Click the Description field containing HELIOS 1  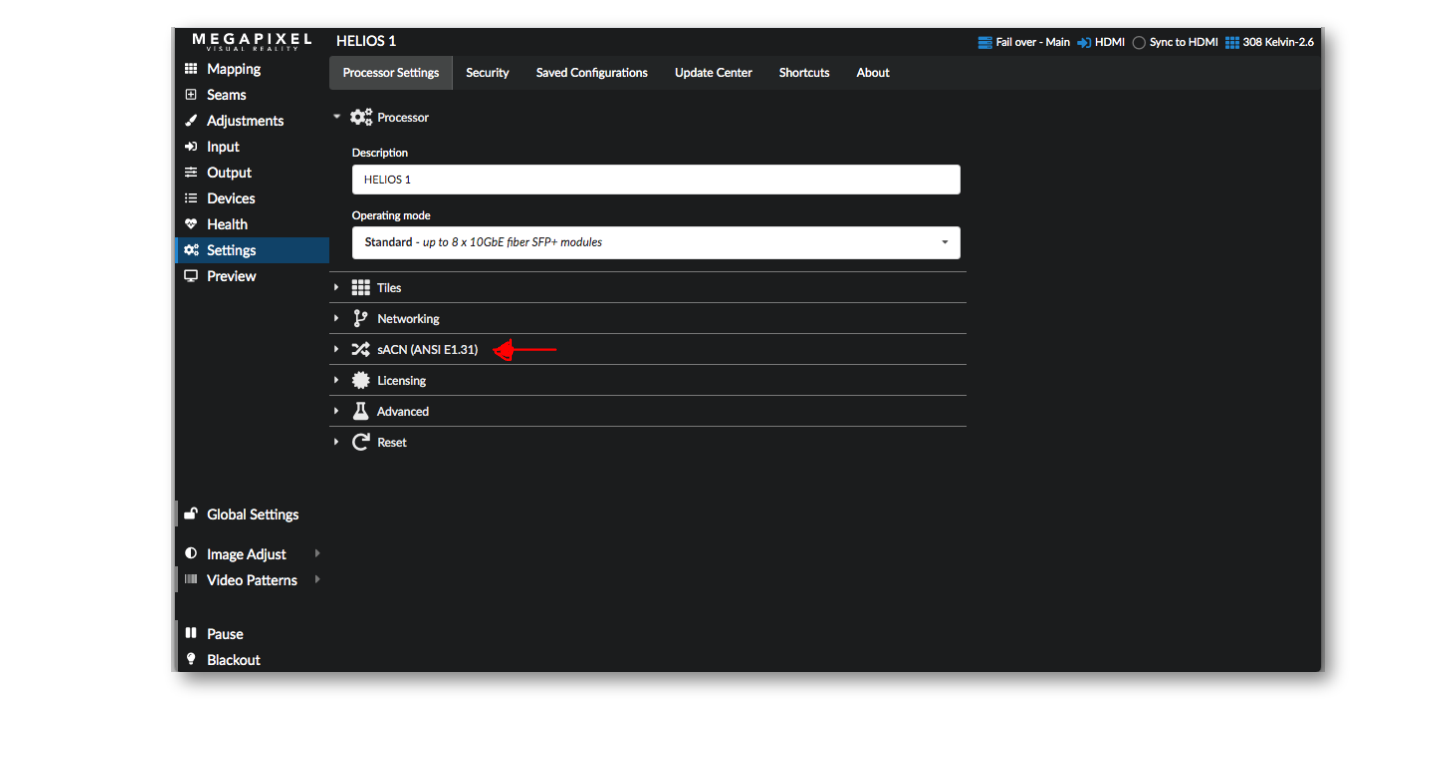pyautogui.click(x=656, y=180)
